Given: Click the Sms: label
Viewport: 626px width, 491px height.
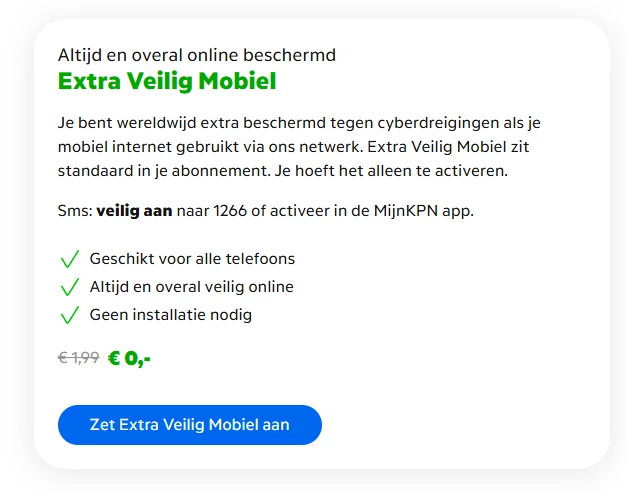Looking at the screenshot, I should coord(75,210).
